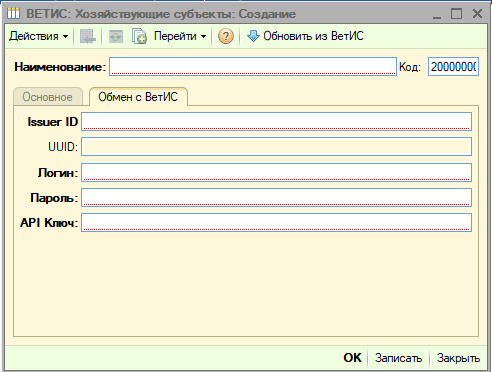Screen dimensions: 492x372
Task: Click Обновить из ВетИС button
Action: 306,36
